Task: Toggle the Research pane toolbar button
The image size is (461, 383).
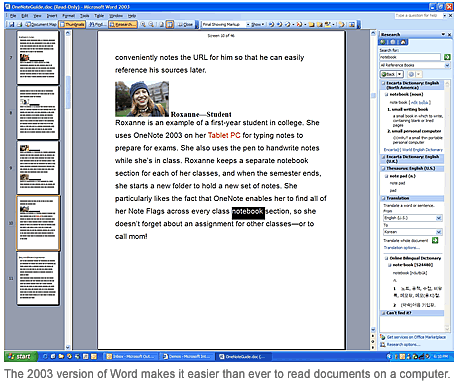Action: 123,24
